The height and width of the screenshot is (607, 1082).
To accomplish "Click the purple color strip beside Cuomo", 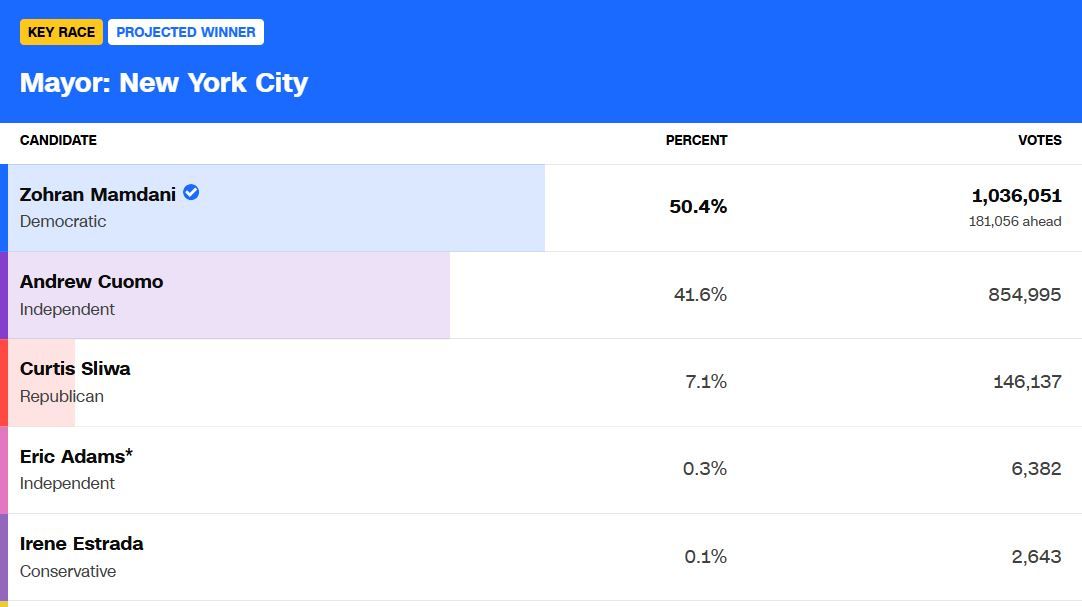I will click(4, 295).
